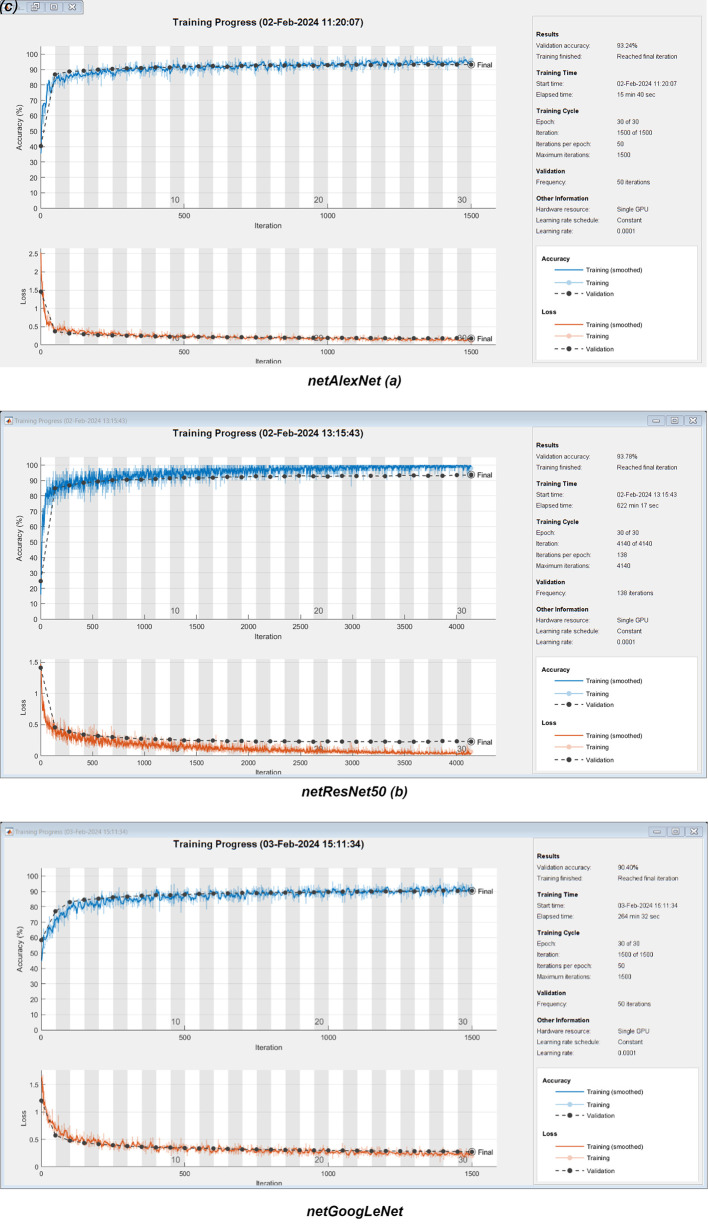The height and width of the screenshot is (1224, 708).
Task: Click AlexNet first validation point at 40% accuracy
Action: click(41, 146)
